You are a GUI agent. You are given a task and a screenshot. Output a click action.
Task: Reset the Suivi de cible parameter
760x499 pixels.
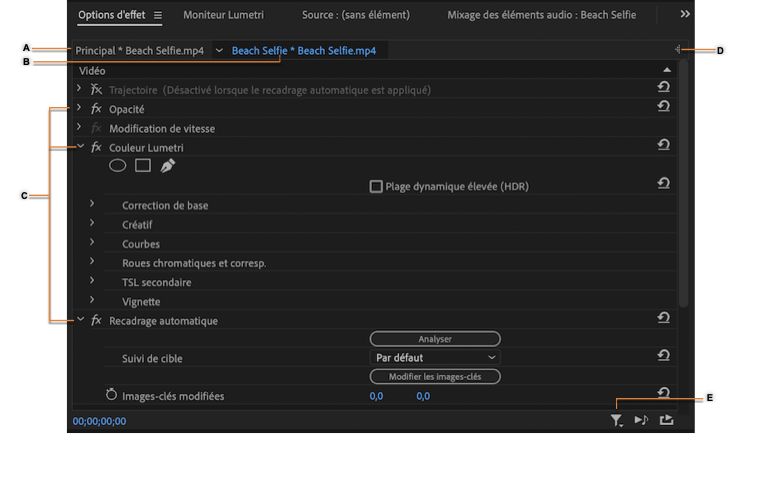point(664,356)
